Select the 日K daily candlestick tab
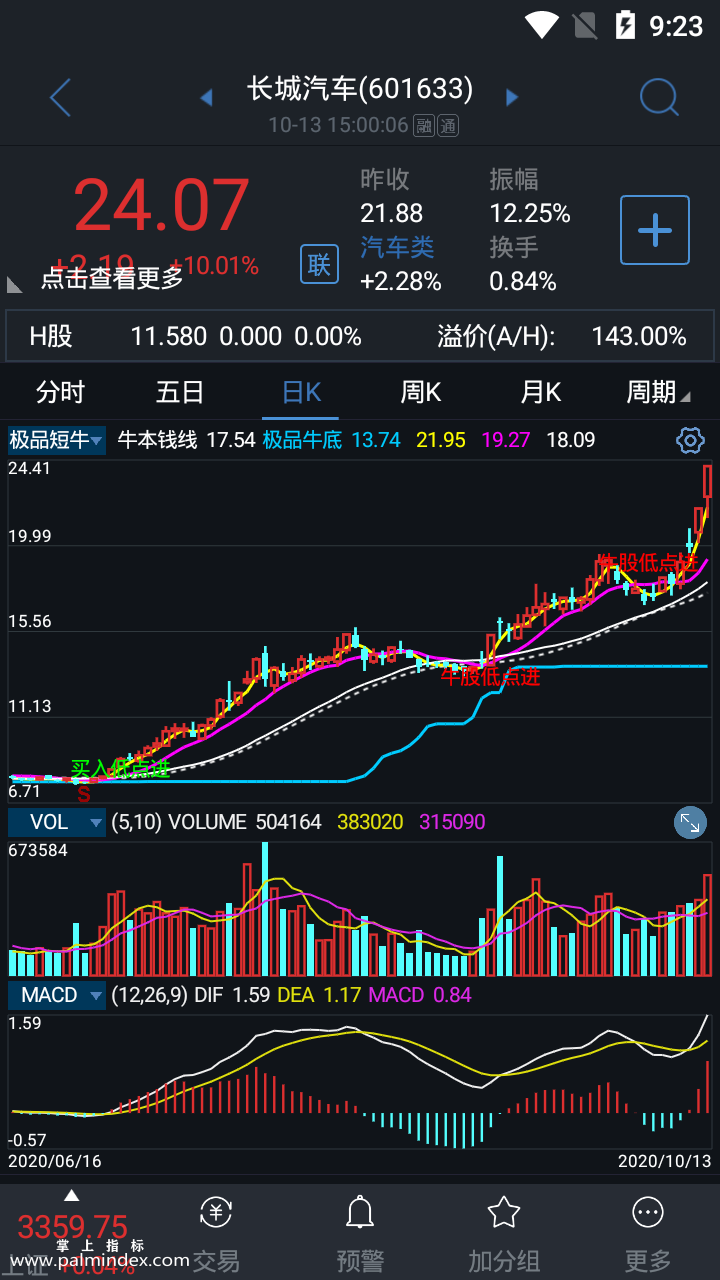 click(301, 392)
